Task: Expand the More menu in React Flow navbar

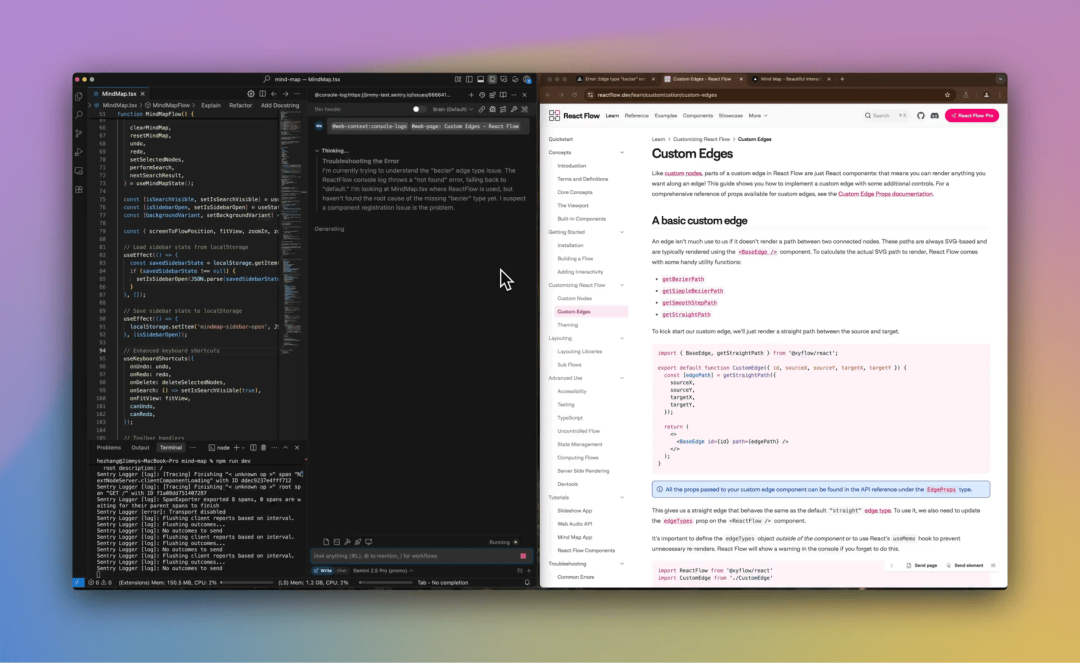Action: pyautogui.click(x=757, y=116)
